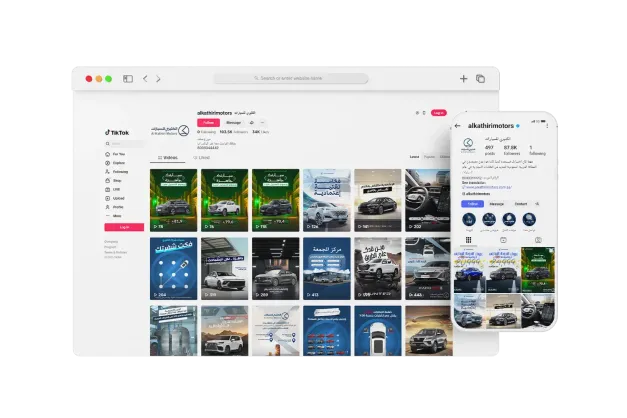Click the Log in pill at TikTok top right
Image resolution: width=627 pixels, height=418 pixels.
(439, 113)
